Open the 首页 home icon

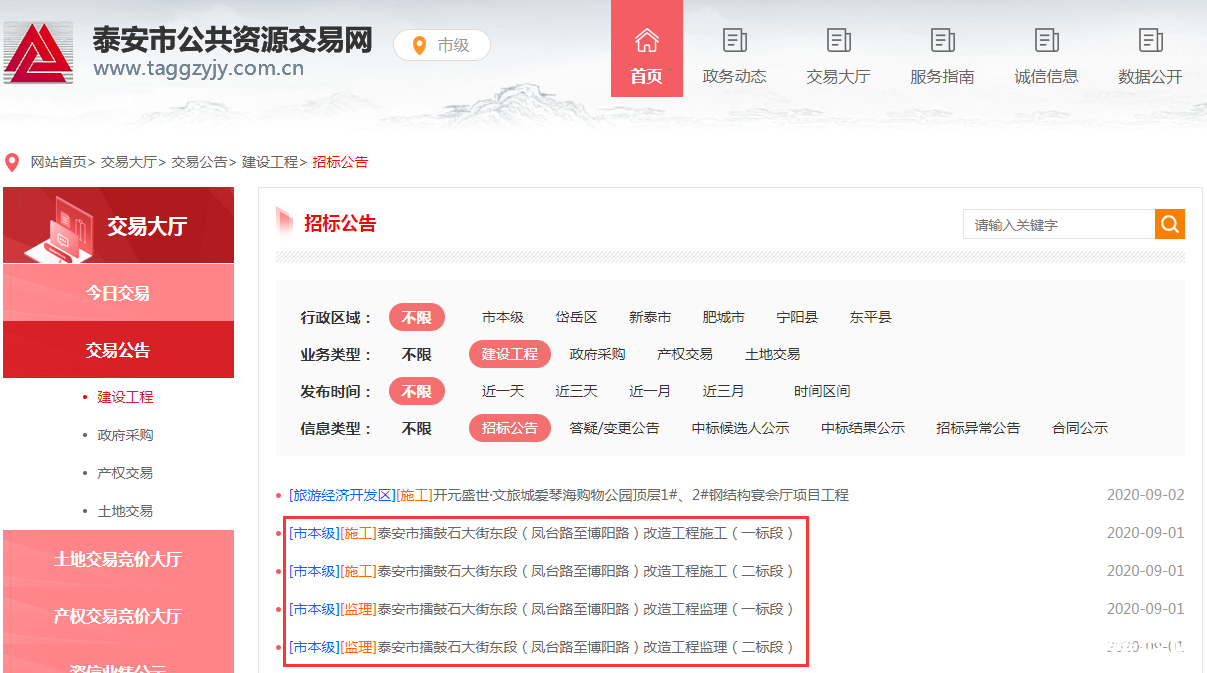[x=647, y=41]
